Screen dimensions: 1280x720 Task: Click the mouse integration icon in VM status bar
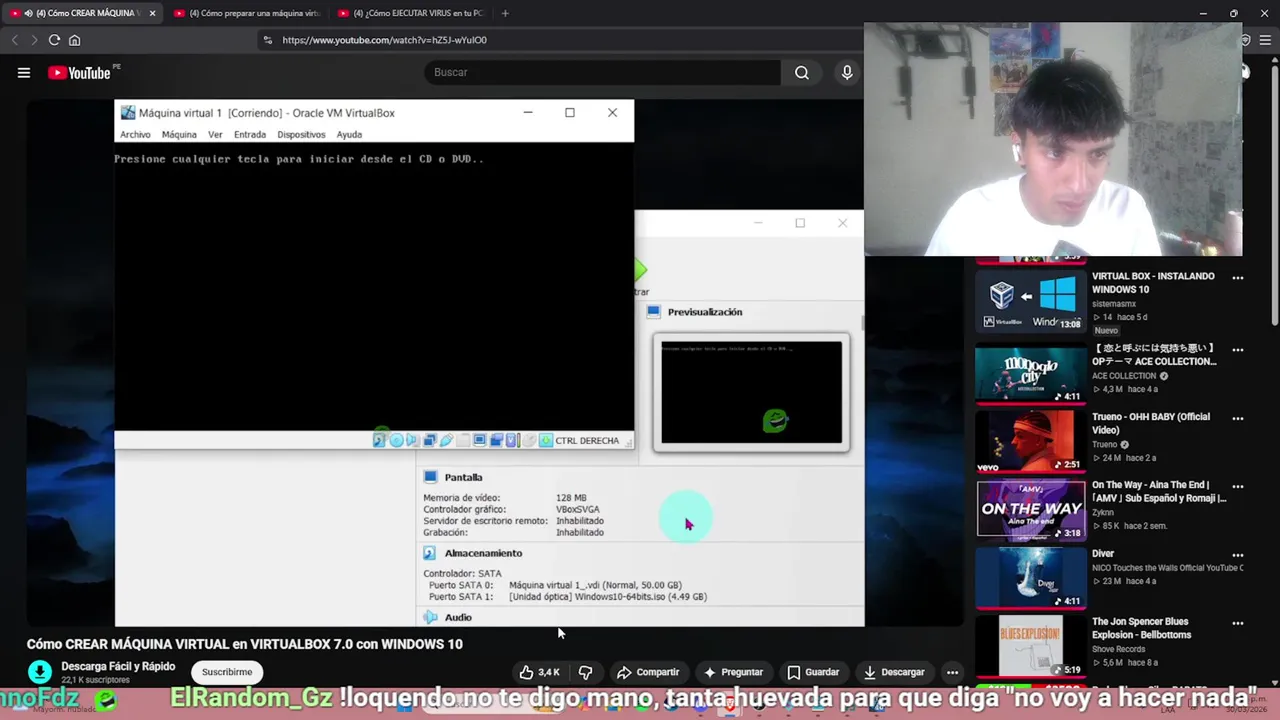coord(530,440)
